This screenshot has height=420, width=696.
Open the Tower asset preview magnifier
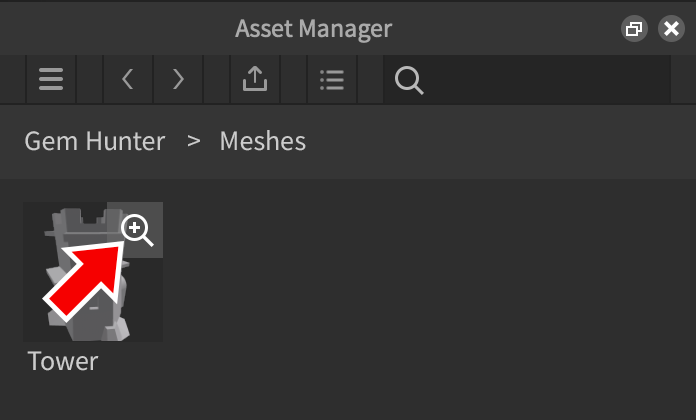click(x=138, y=231)
